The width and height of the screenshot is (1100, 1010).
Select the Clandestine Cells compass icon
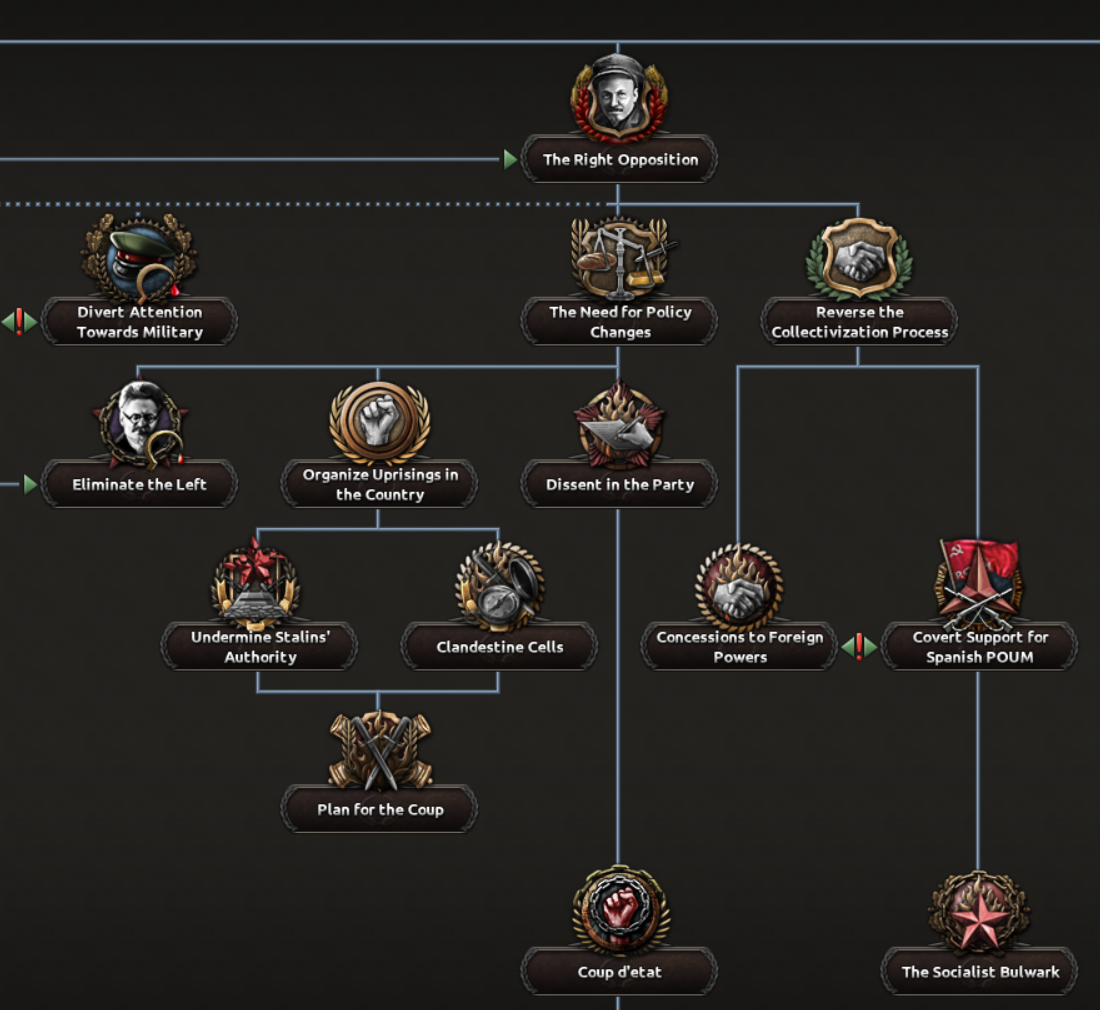coord(499,586)
